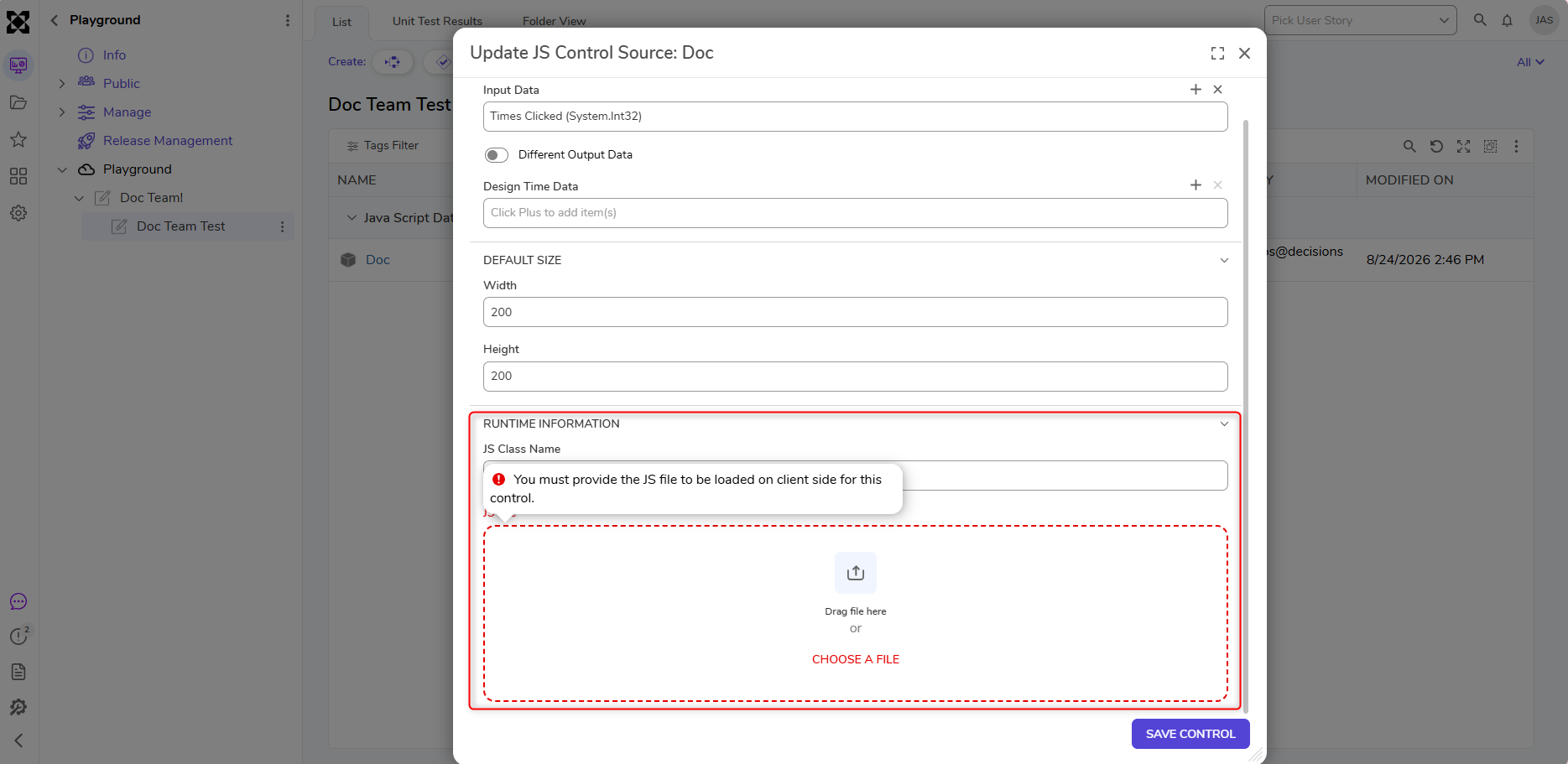Open Doc Team Test row options menu

point(283,226)
